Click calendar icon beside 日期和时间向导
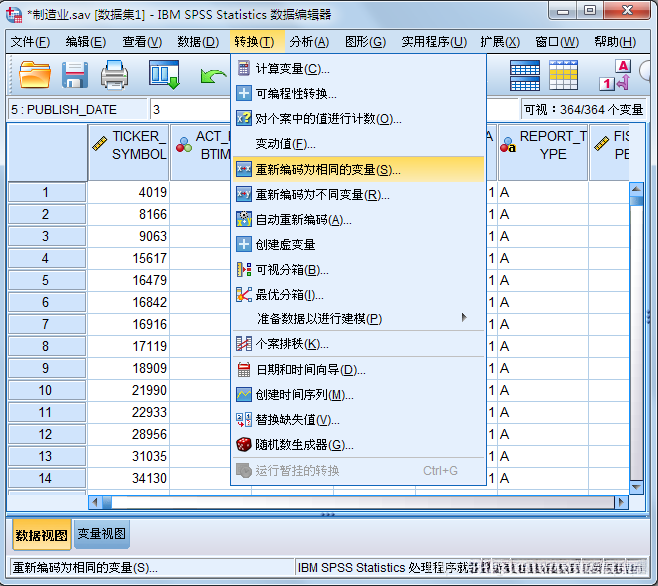 pyautogui.click(x=244, y=369)
